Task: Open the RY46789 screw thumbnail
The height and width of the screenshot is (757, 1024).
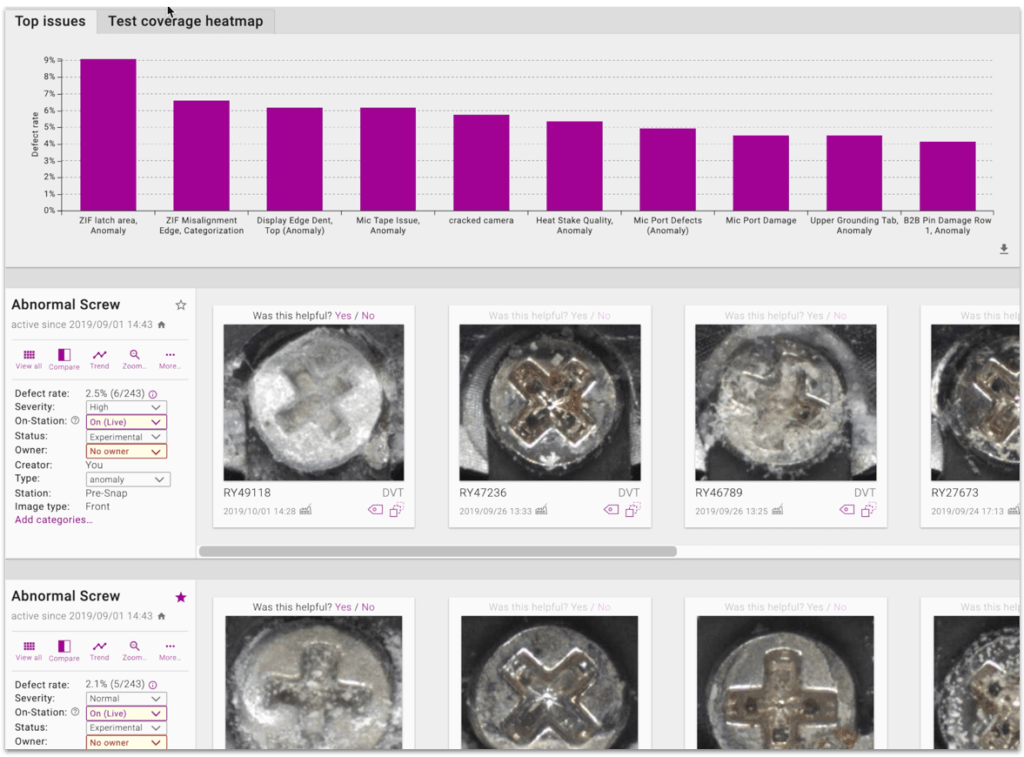Action: [x=786, y=402]
